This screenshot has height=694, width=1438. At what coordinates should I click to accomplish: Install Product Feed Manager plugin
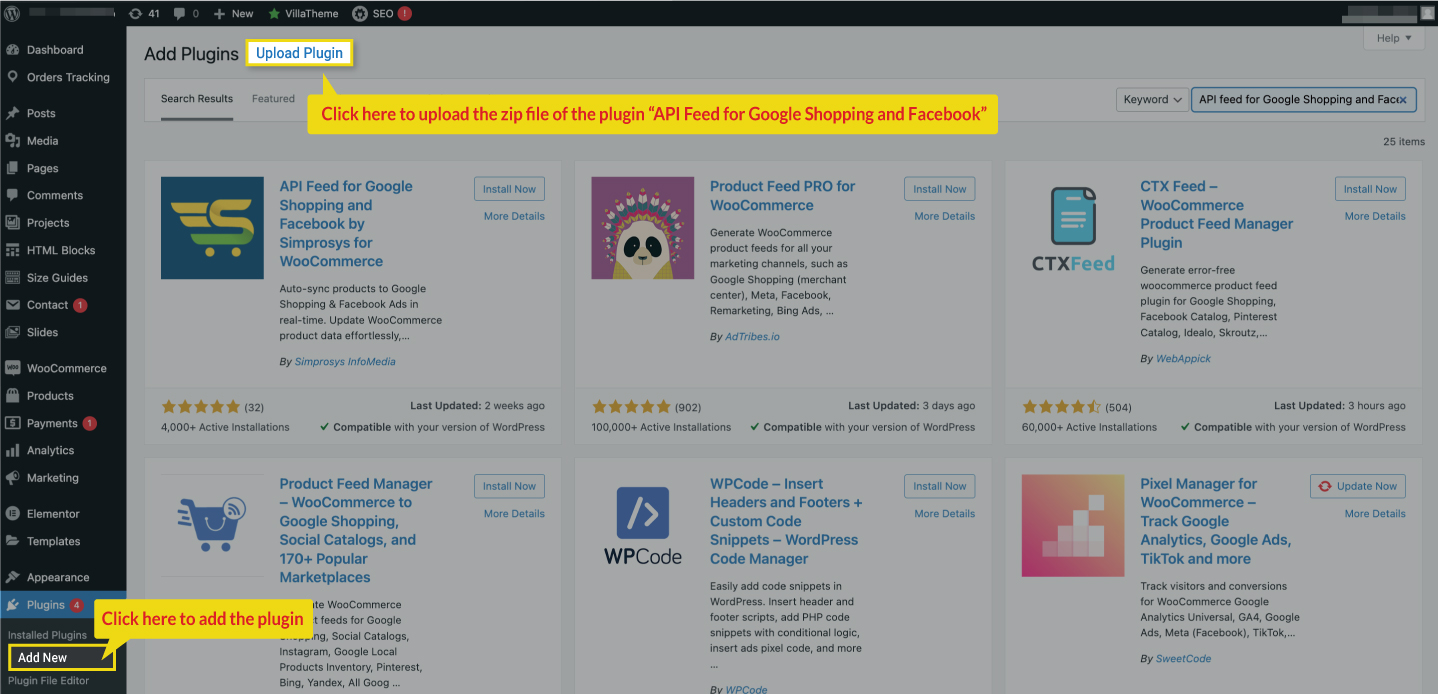click(x=509, y=486)
